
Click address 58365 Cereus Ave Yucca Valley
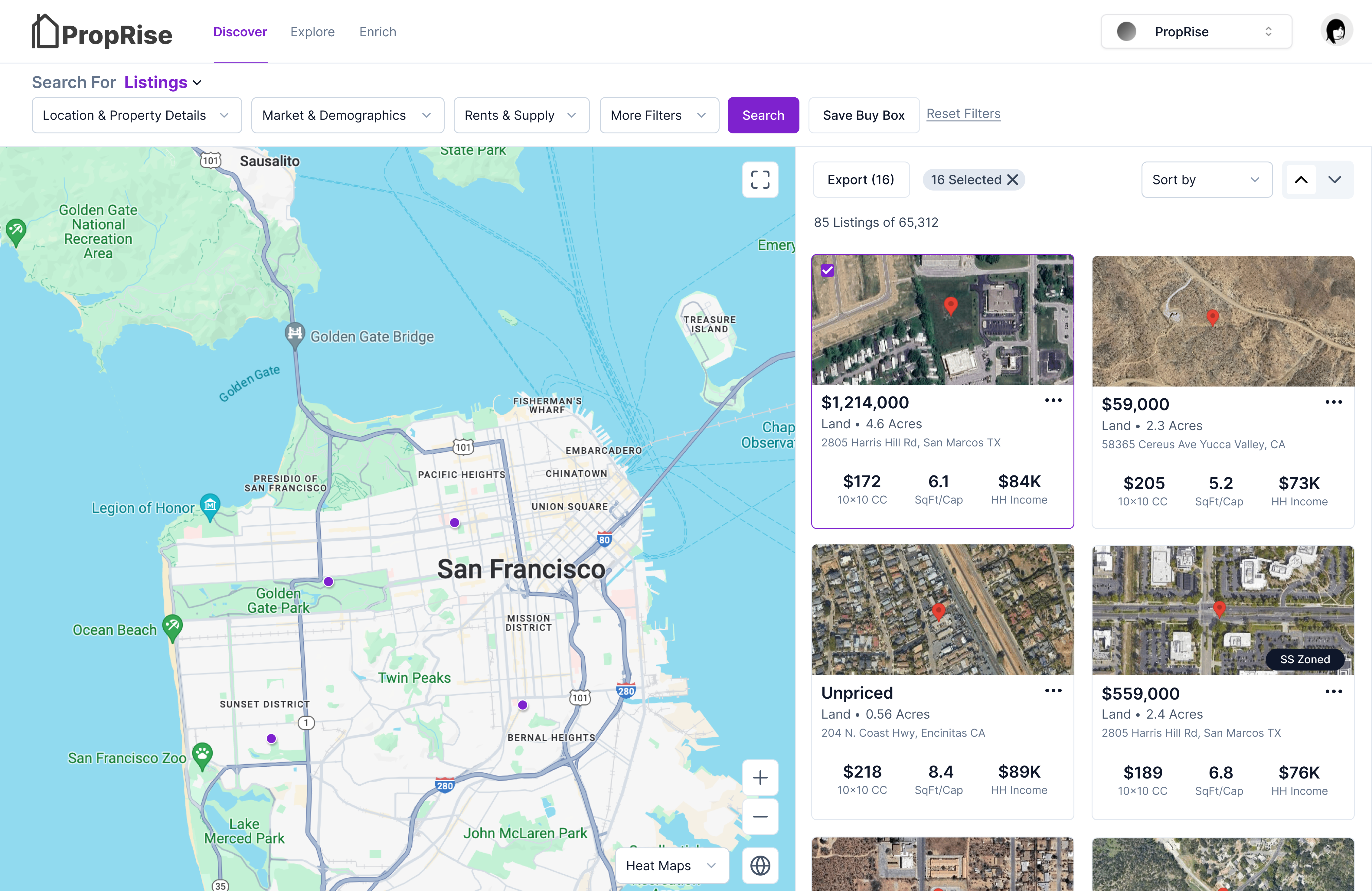tap(1193, 444)
